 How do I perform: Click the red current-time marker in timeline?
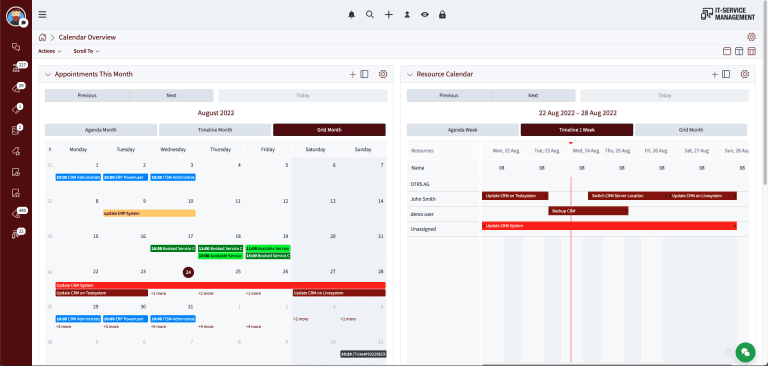point(571,143)
